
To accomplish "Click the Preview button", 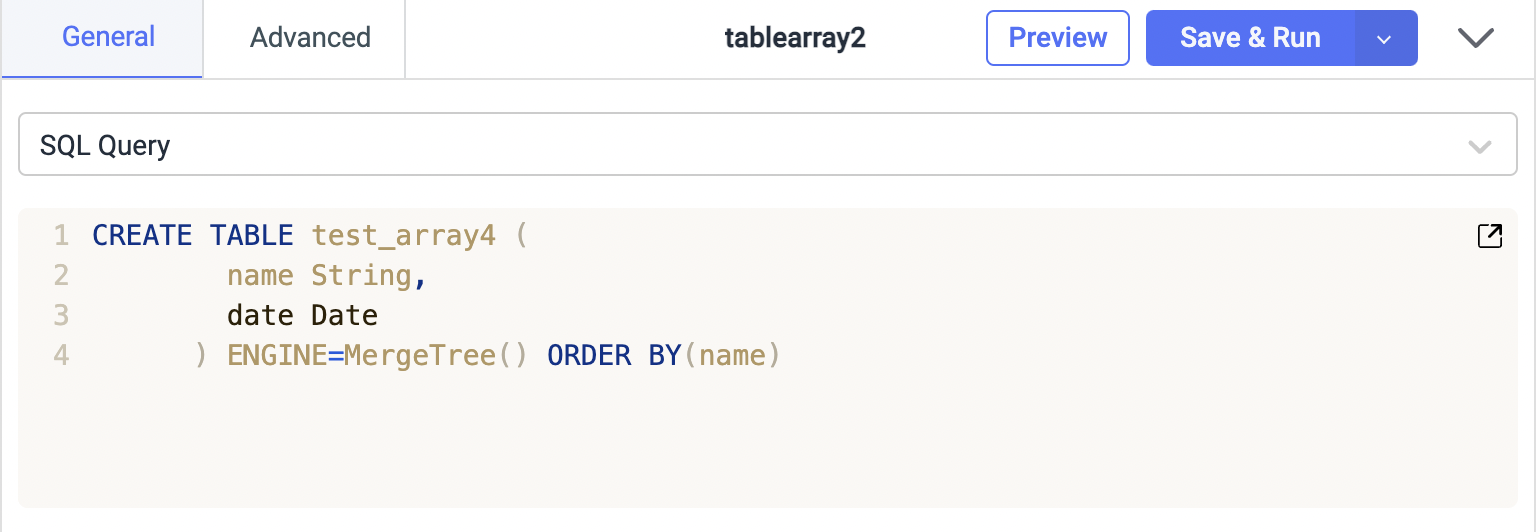I will (x=1057, y=38).
